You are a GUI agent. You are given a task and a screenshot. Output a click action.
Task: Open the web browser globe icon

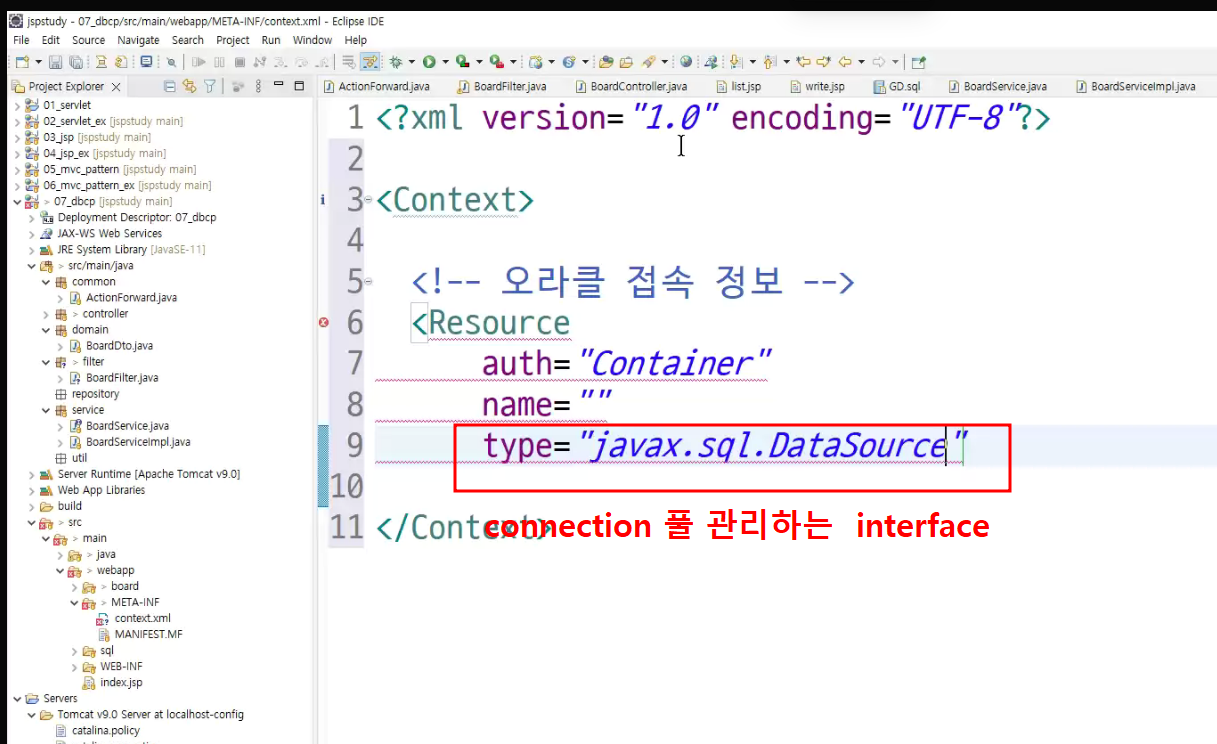click(685, 62)
